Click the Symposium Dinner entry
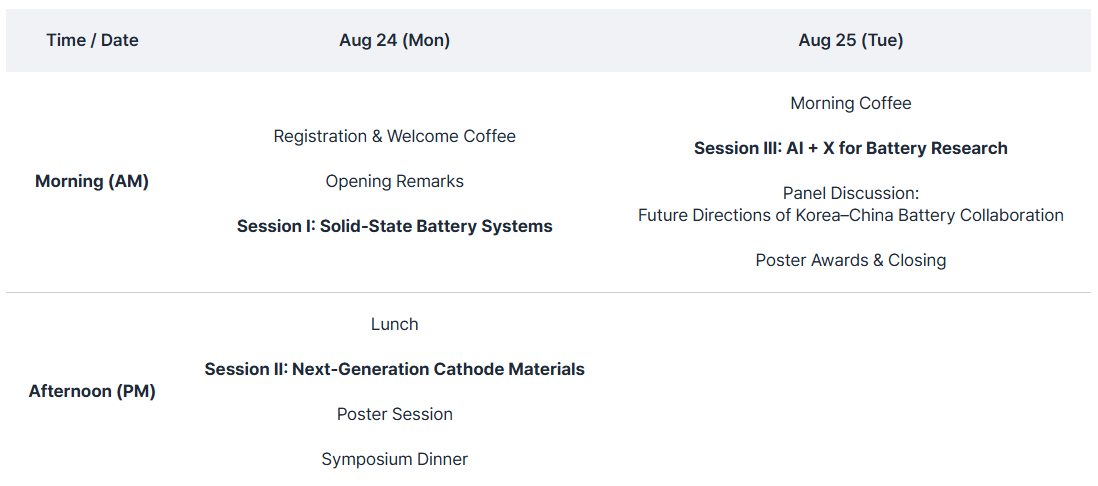The height and width of the screenshot is (486, 1098). [394, 459]
